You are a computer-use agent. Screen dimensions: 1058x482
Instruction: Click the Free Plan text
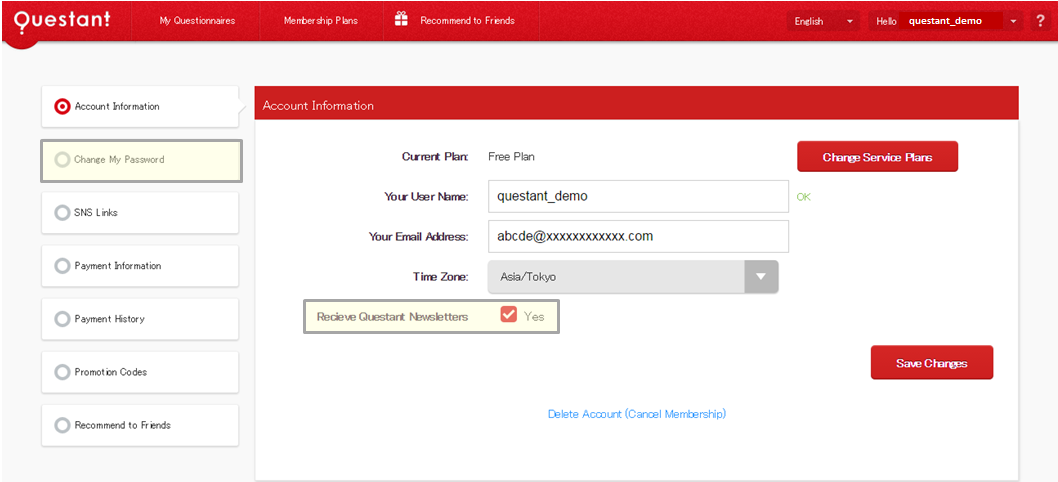coord(511,157)
